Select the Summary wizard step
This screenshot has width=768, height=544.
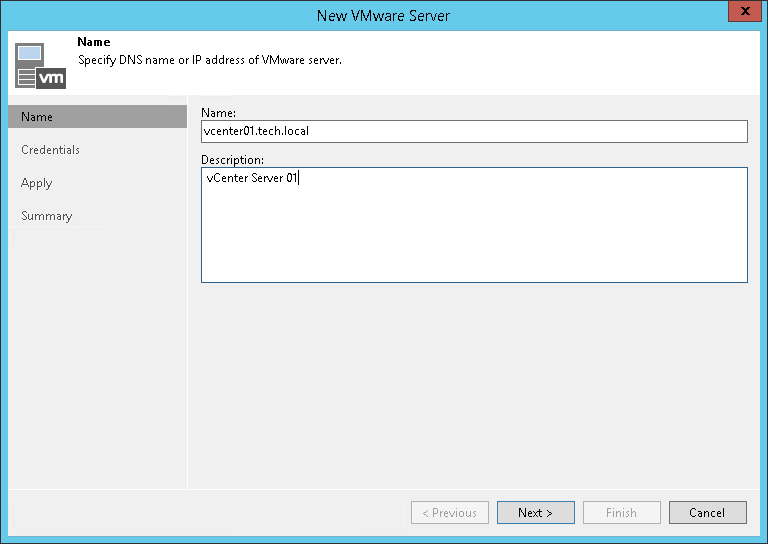coord(47,216)
